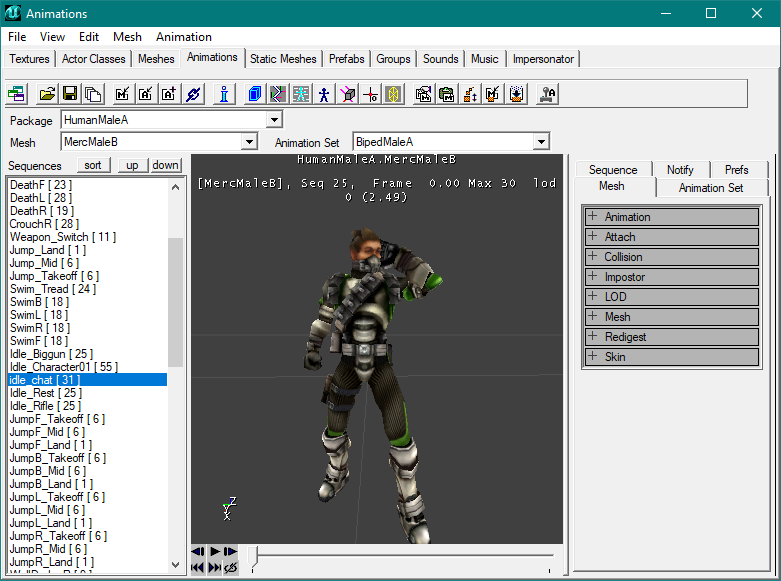781x581 pixels.
Task: Play the selected animation
Action: click(215, 552)
